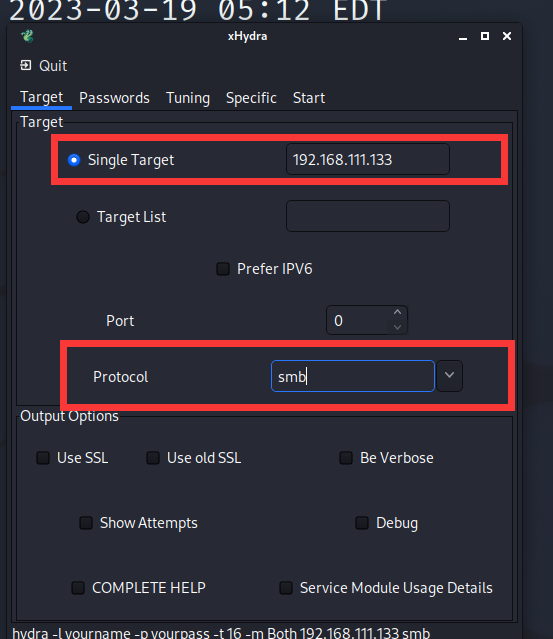Click the xHydra dragon app icon
This screenshot has width=553, height=639.
point(28,36)
